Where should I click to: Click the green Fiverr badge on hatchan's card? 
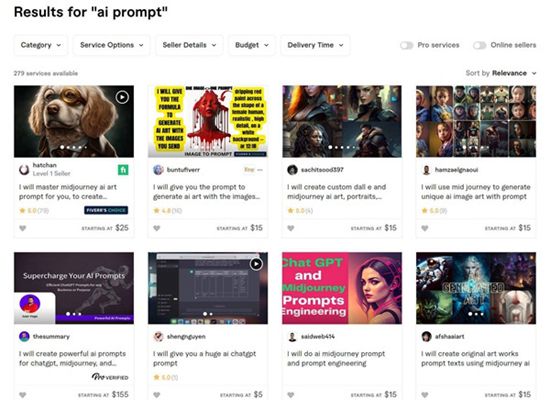click(x=123, y=170)
